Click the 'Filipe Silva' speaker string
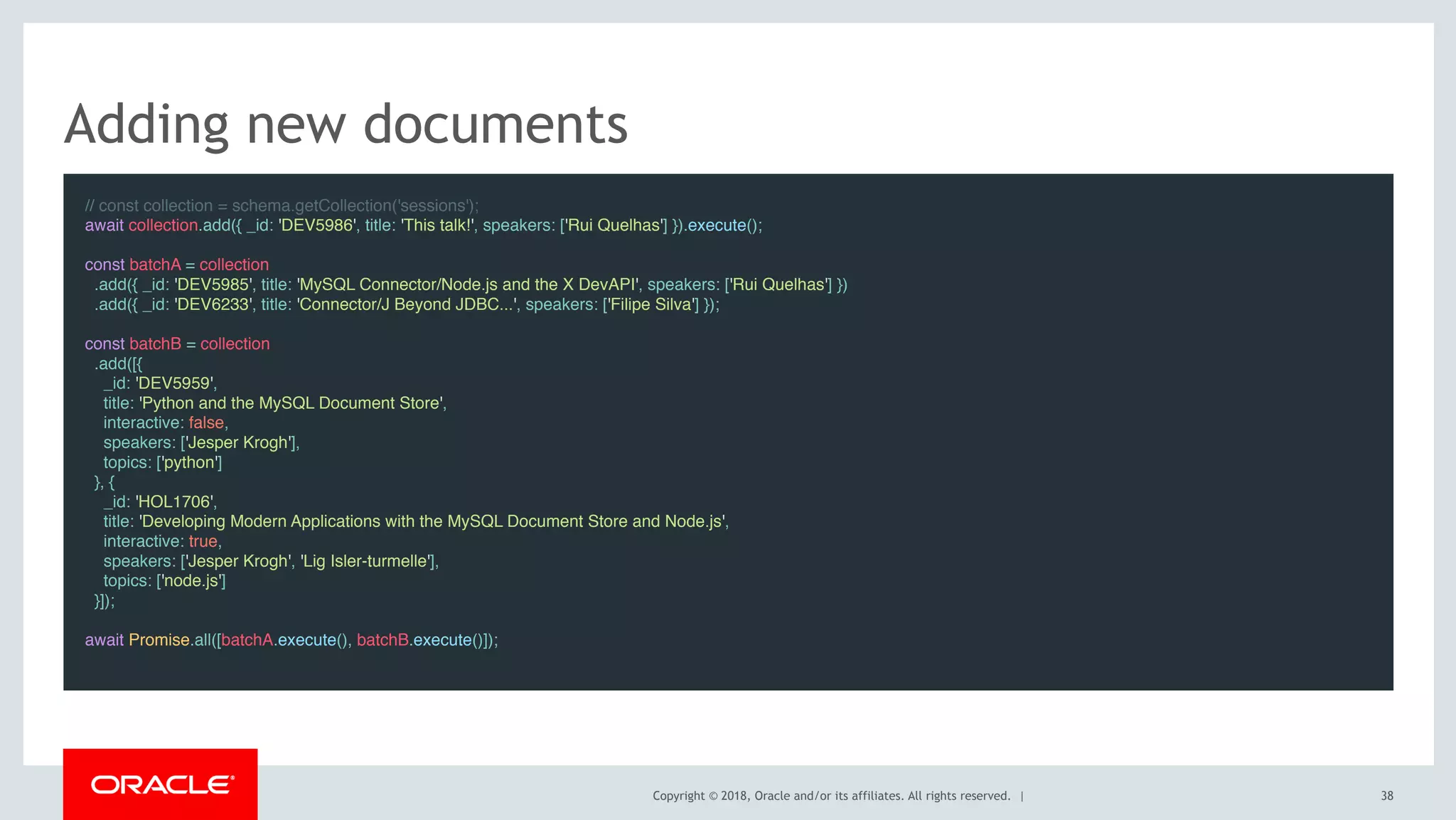This screenshot has width=1456, height=820. 651,304
